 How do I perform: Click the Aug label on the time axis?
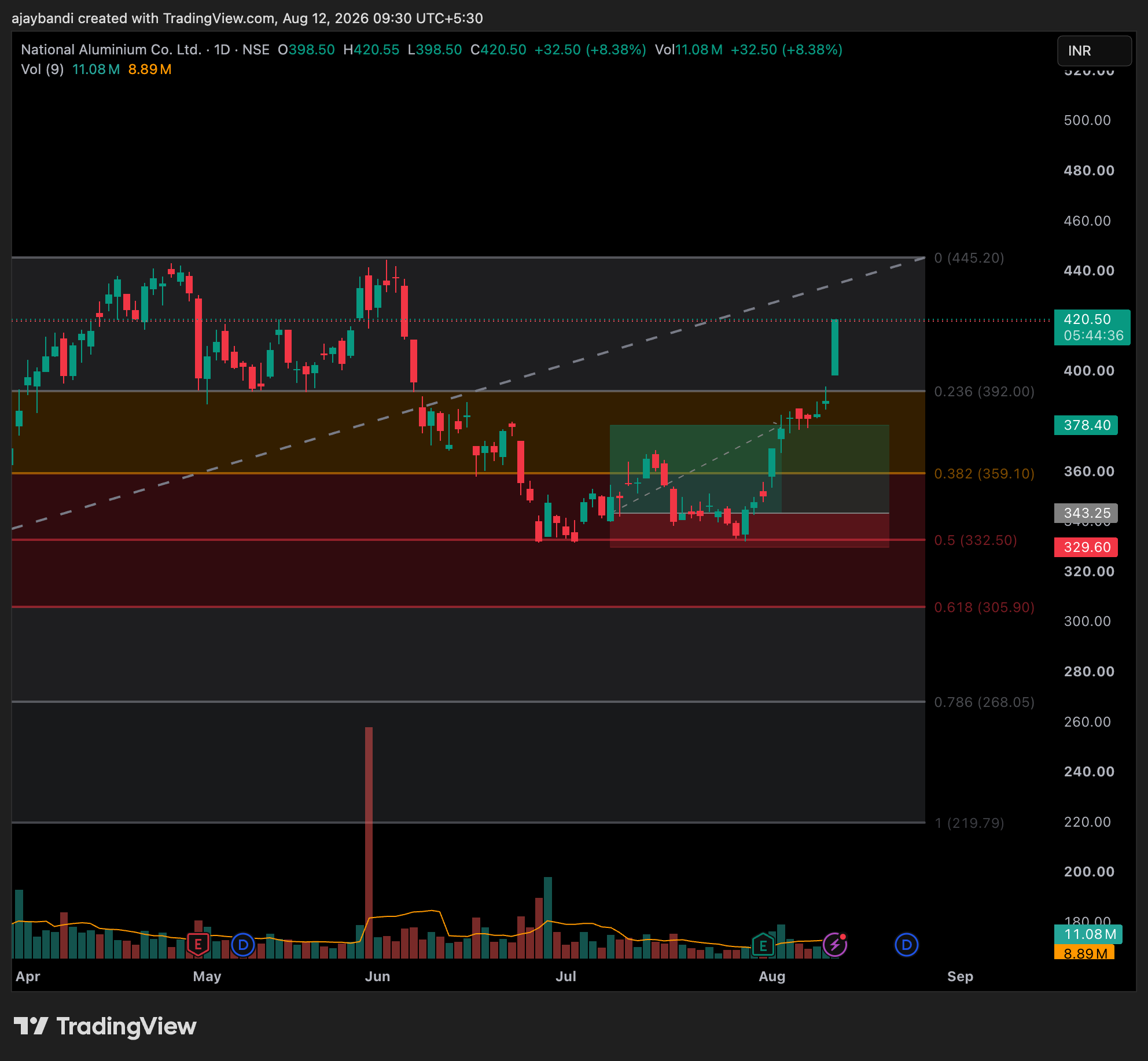(772, 977)
